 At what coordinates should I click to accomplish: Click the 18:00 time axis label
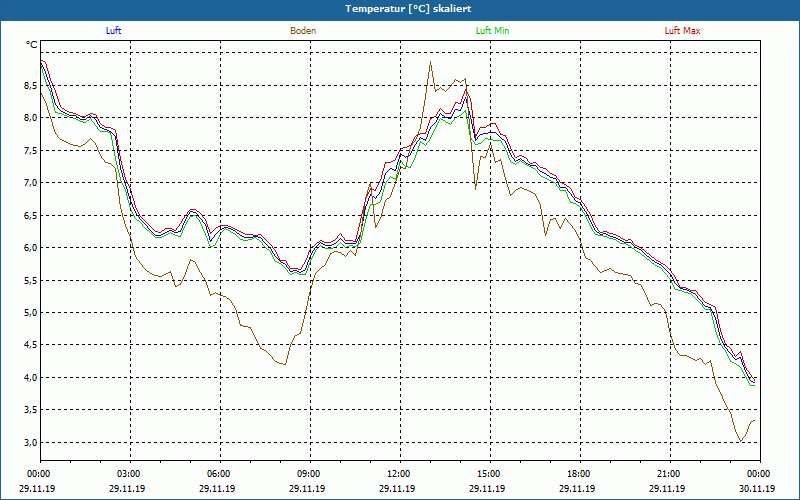(x=580, y=474)
